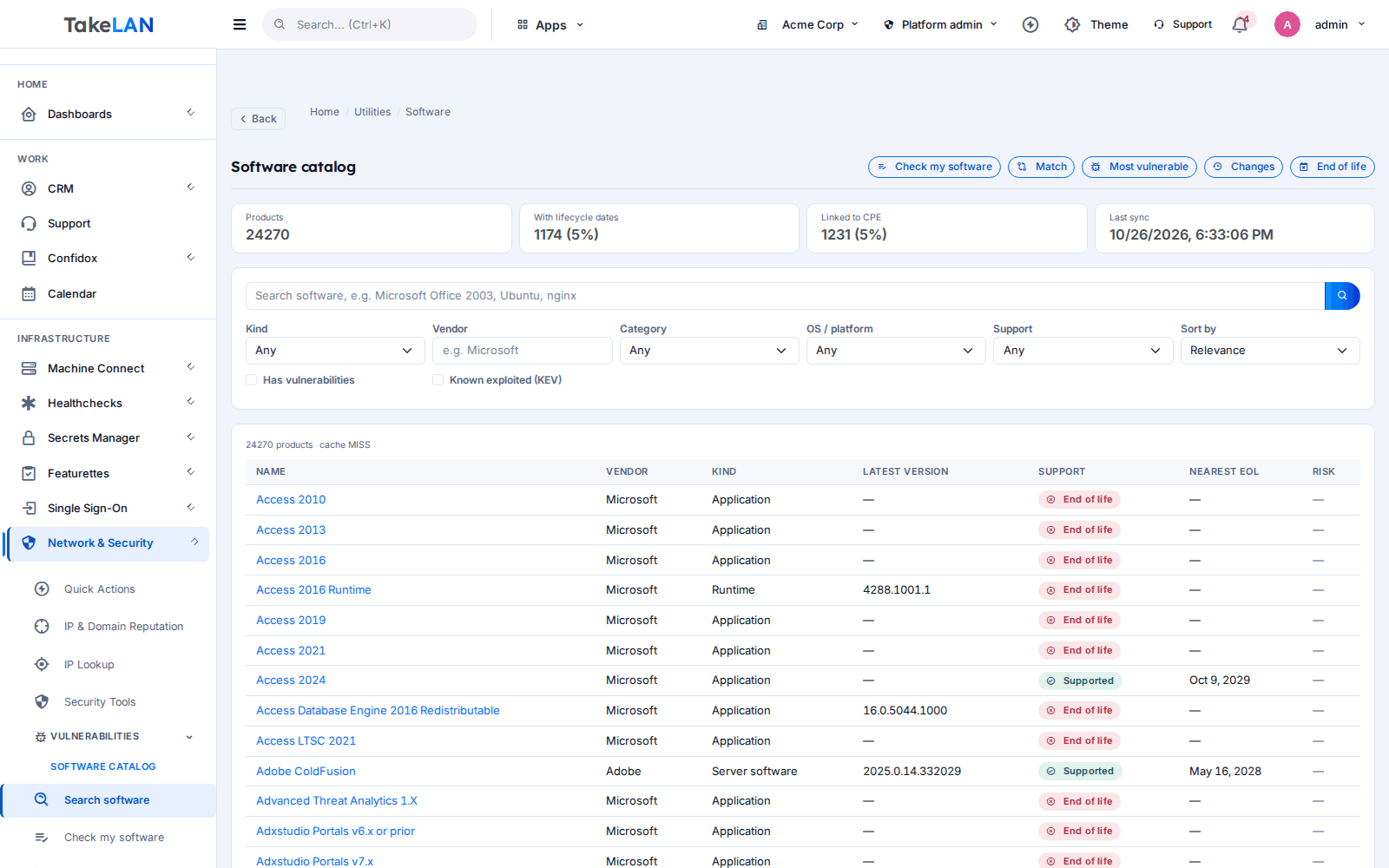The height and width of the screenshot is (868, 1389).
Task: Focus the Vendor text field
Action: pos(523,351)
